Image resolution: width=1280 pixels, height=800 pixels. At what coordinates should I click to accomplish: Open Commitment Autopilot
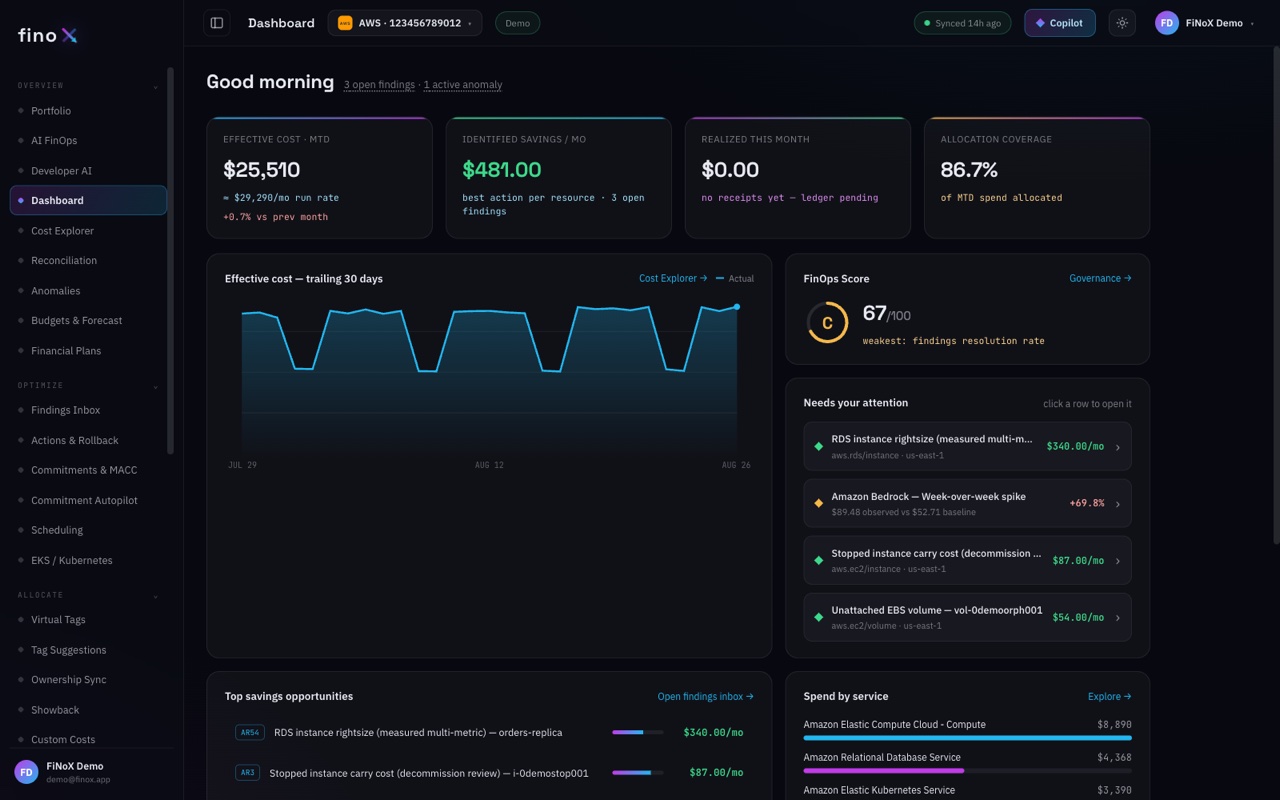88,500
